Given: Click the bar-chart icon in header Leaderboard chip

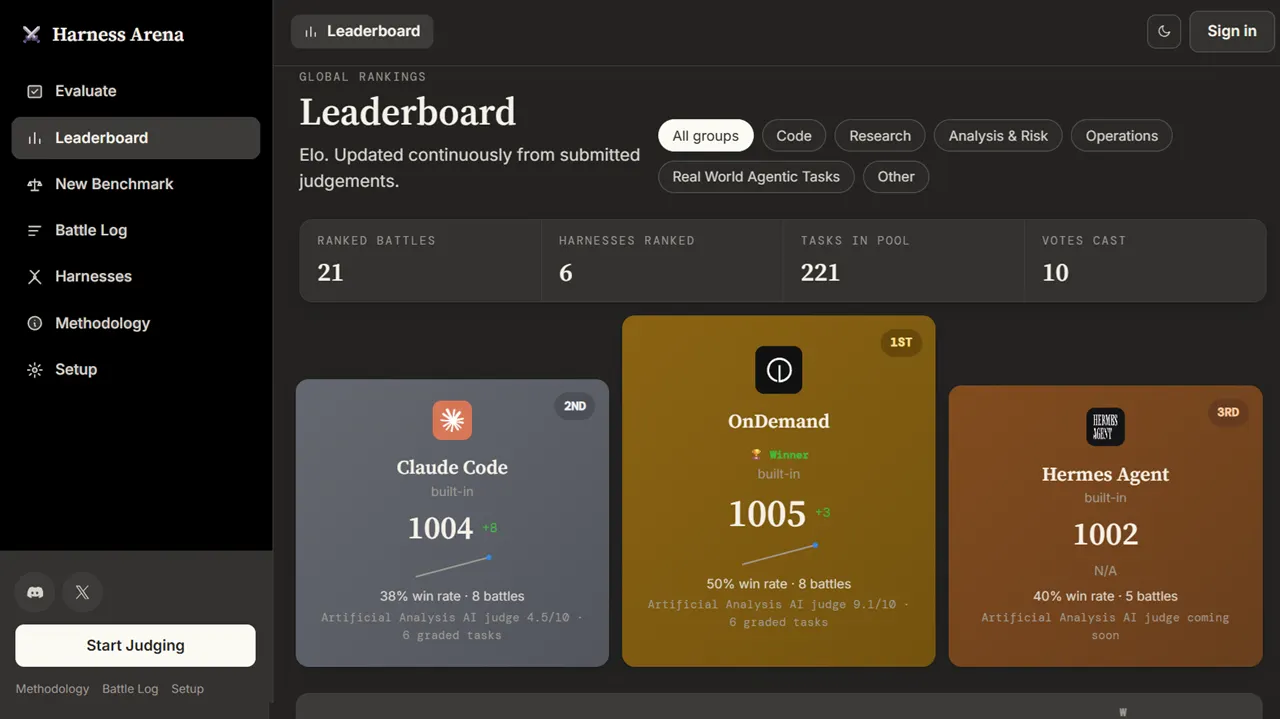Looking at the screenshot, I should [x=311, y=31].
